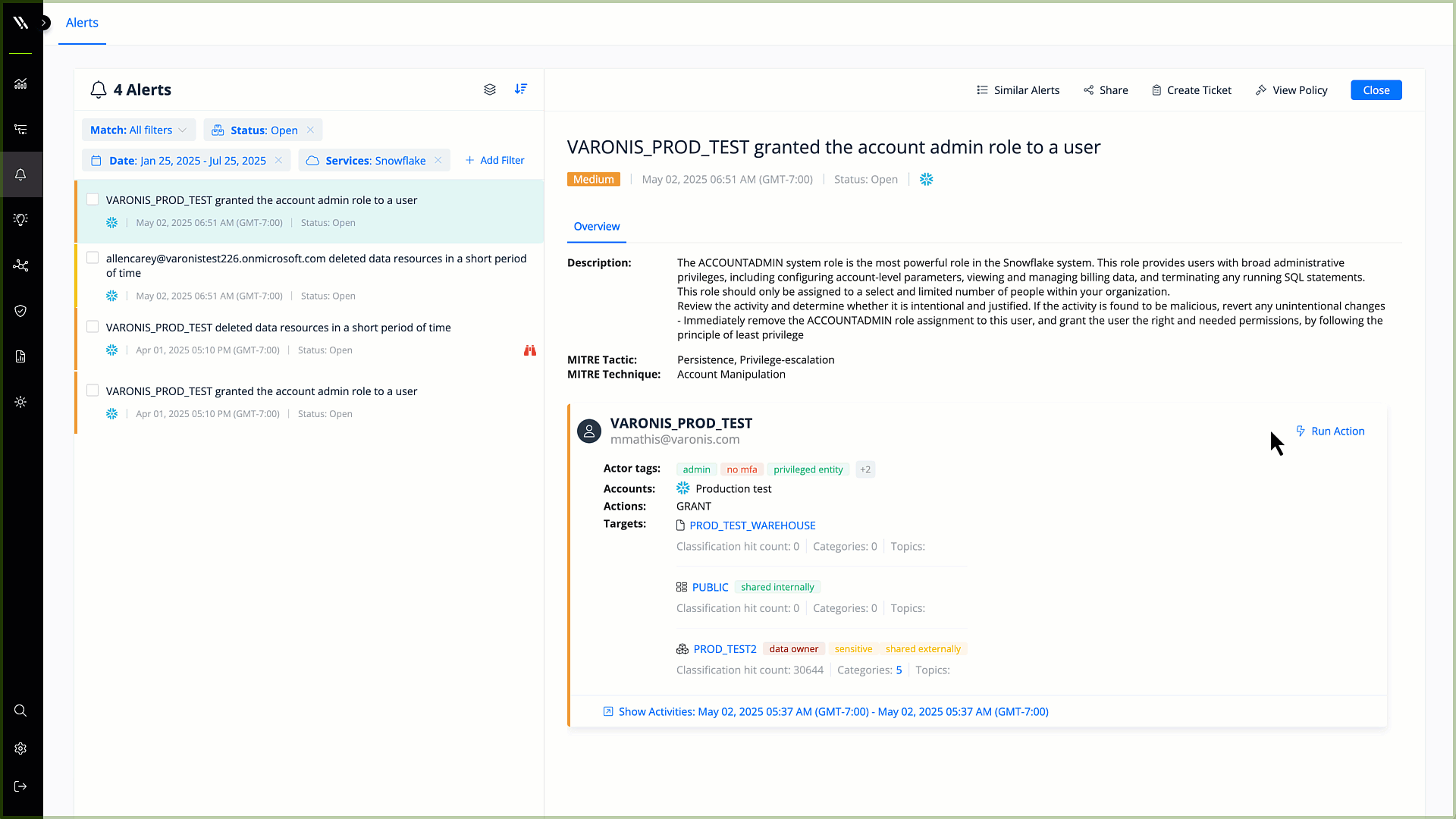Check the checkbox on the Apr 01 granted role alert
1456x819 pixels.
click(x=92, y=390)
